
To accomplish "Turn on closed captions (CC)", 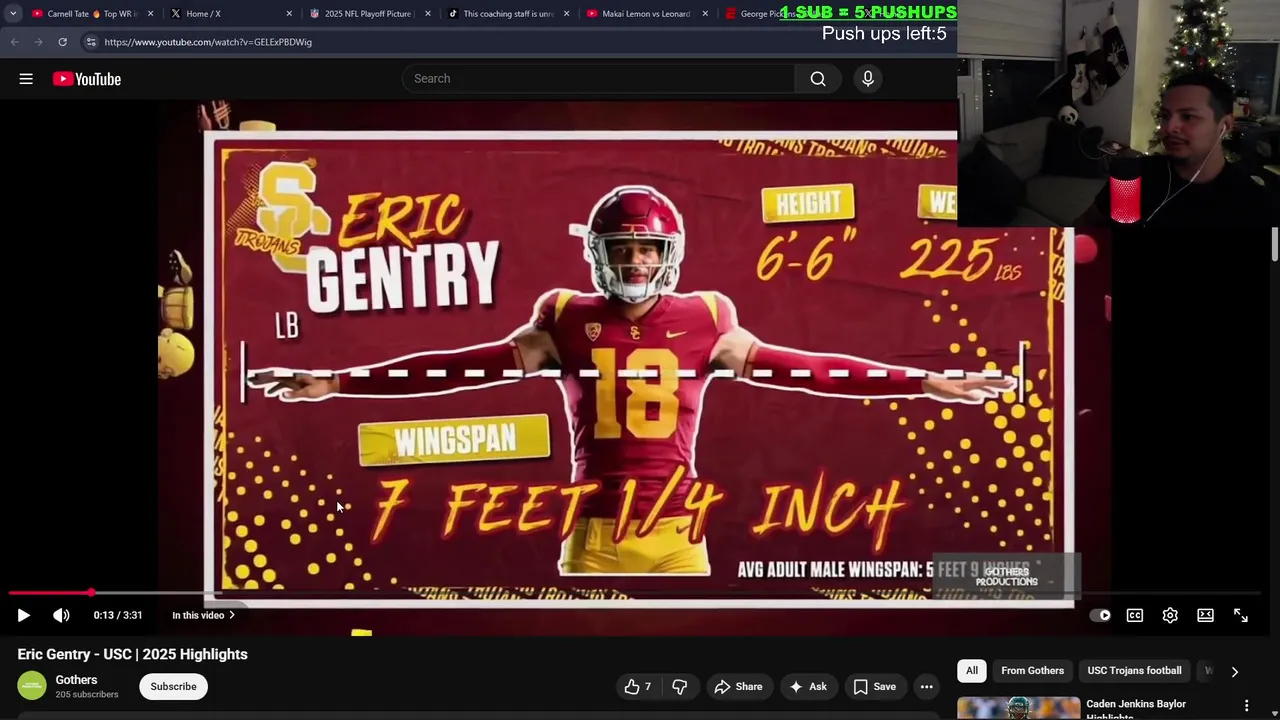I will click(1135, 615).
